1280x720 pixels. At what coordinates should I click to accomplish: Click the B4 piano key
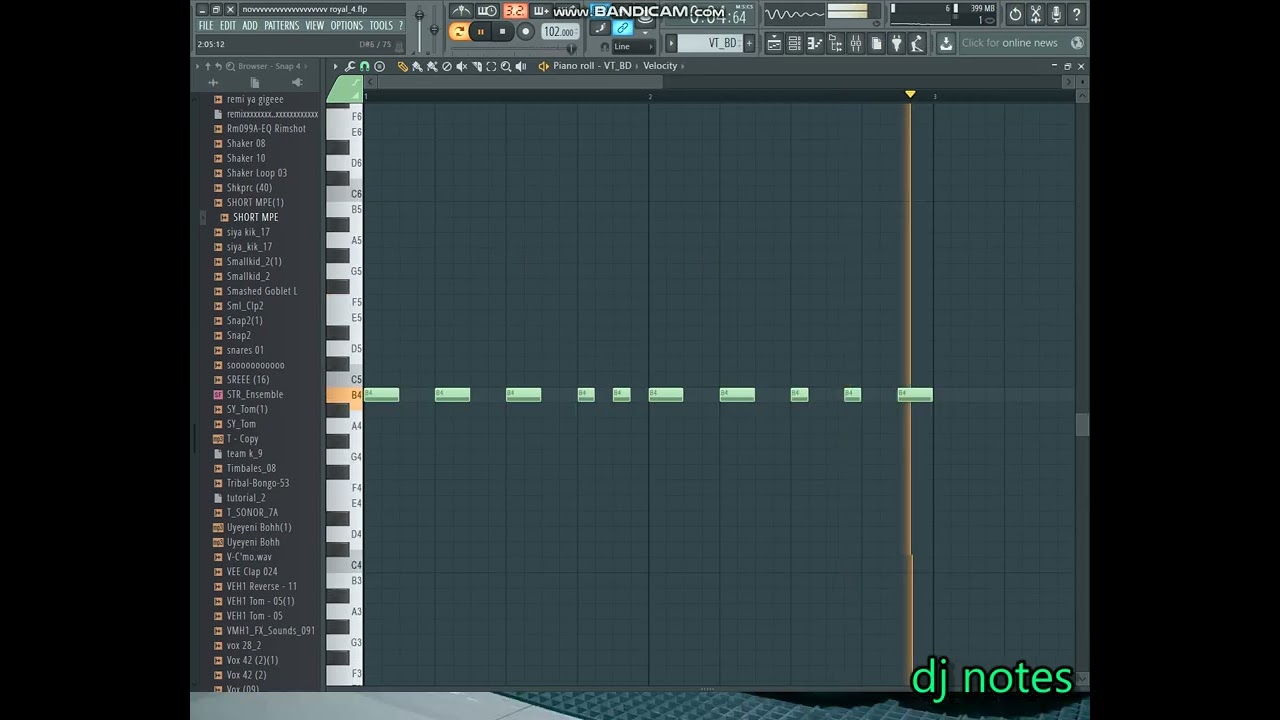click(344, 395)
